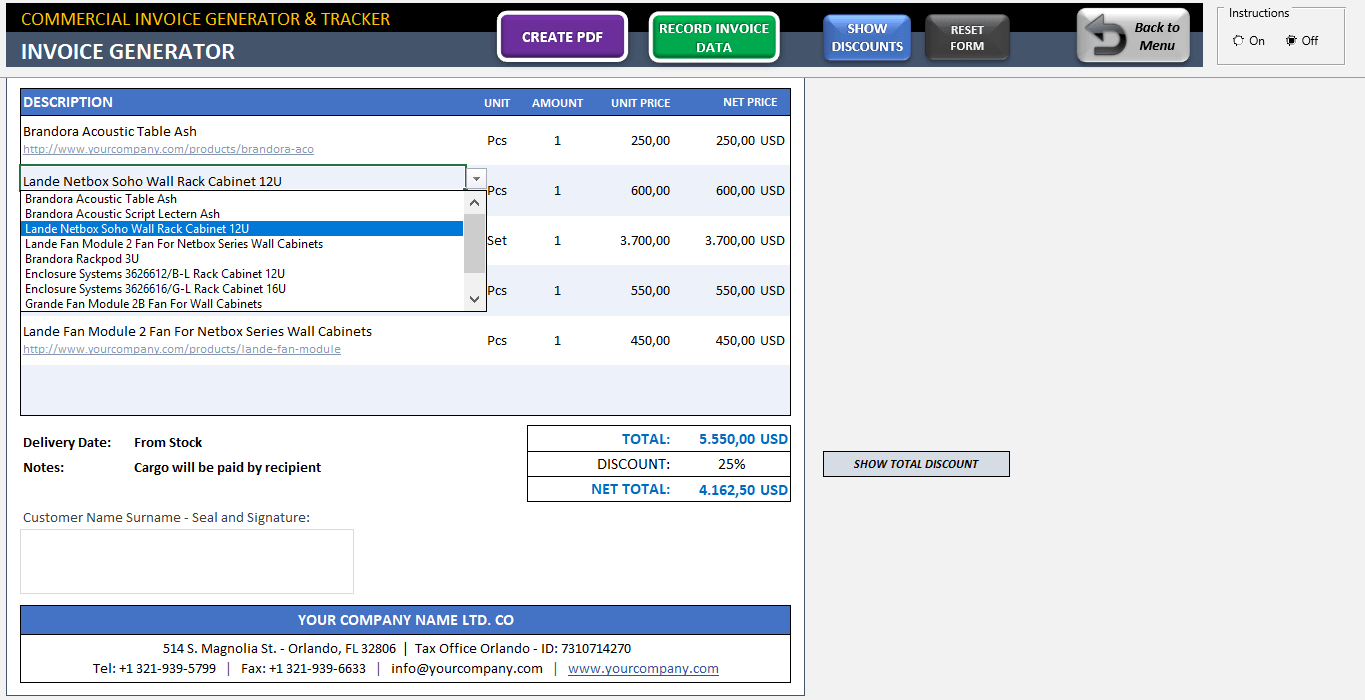This screenshot has height=700, width=1365.
Task: Click the dropdown list scrollbar thumb
Action: point(475,243)
